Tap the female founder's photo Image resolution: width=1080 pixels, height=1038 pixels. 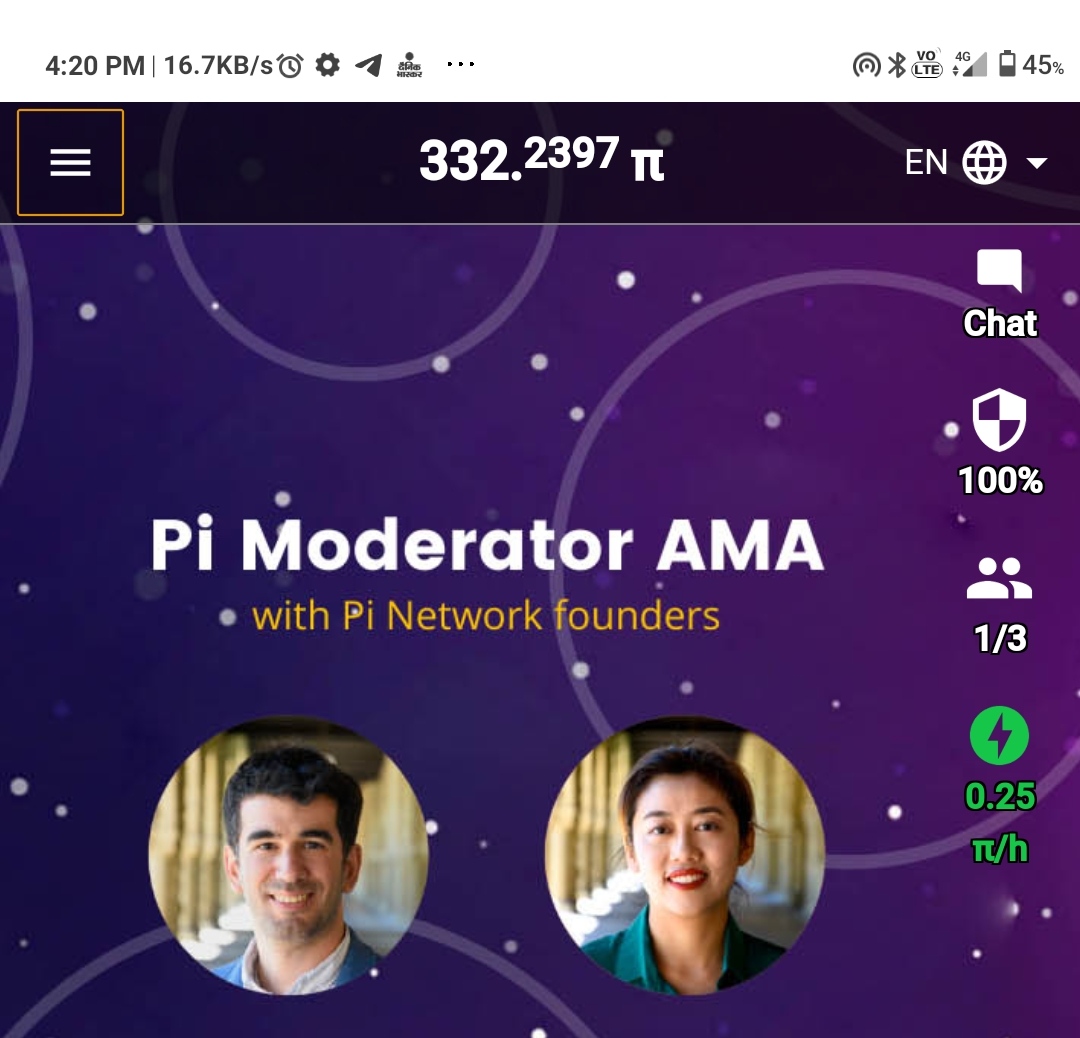point(685,855)
